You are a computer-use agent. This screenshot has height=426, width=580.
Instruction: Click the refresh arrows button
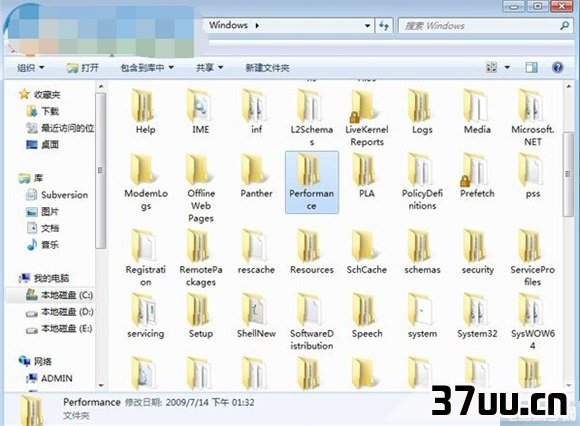[x=384, y=26]
